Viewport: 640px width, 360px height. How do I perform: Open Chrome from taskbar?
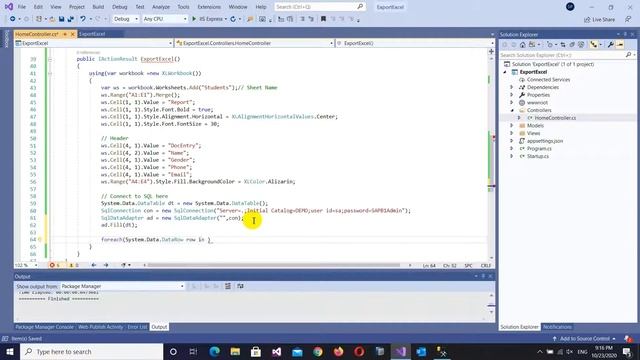click(x=318, y=351)
